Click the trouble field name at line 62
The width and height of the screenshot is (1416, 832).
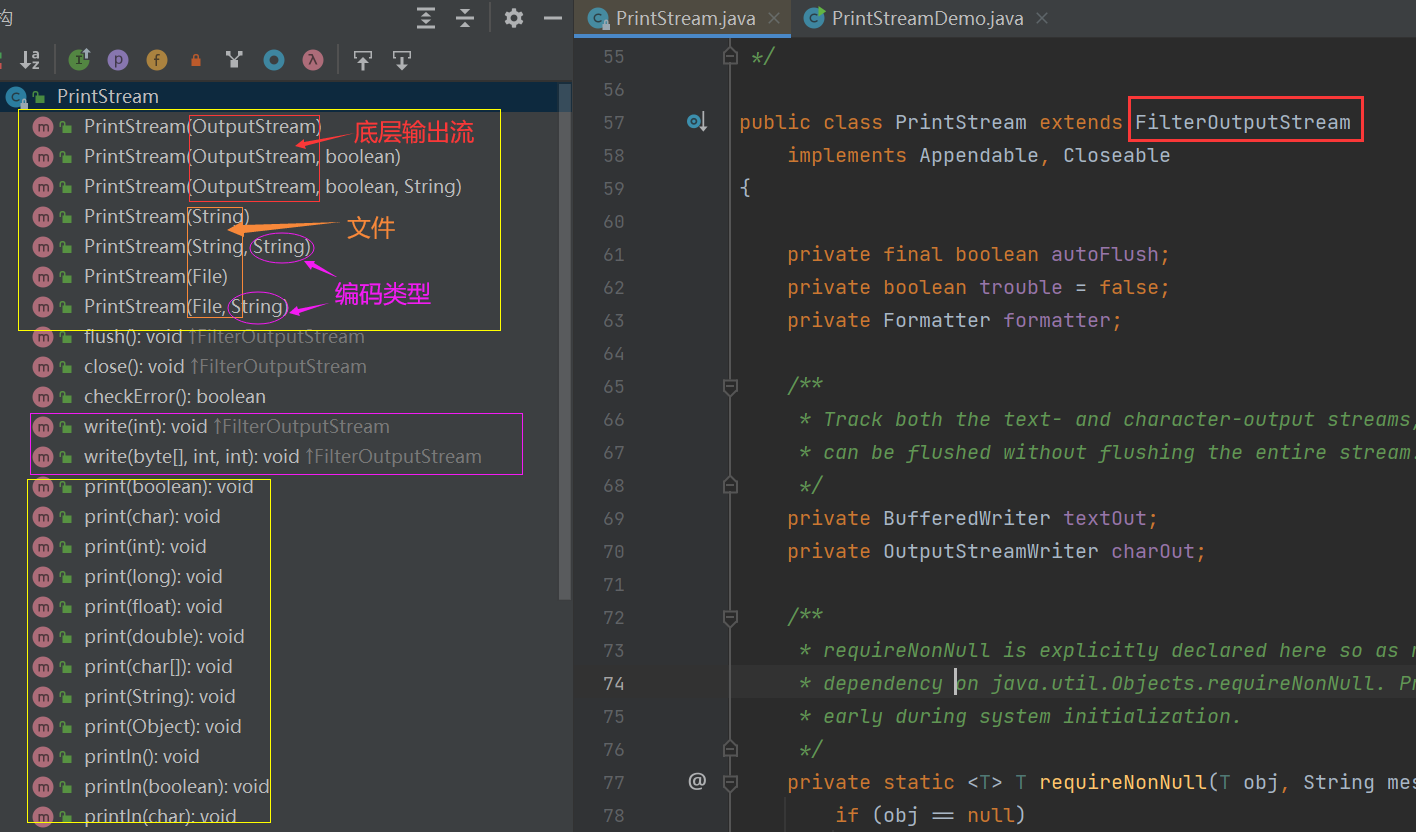[1021, 288]
